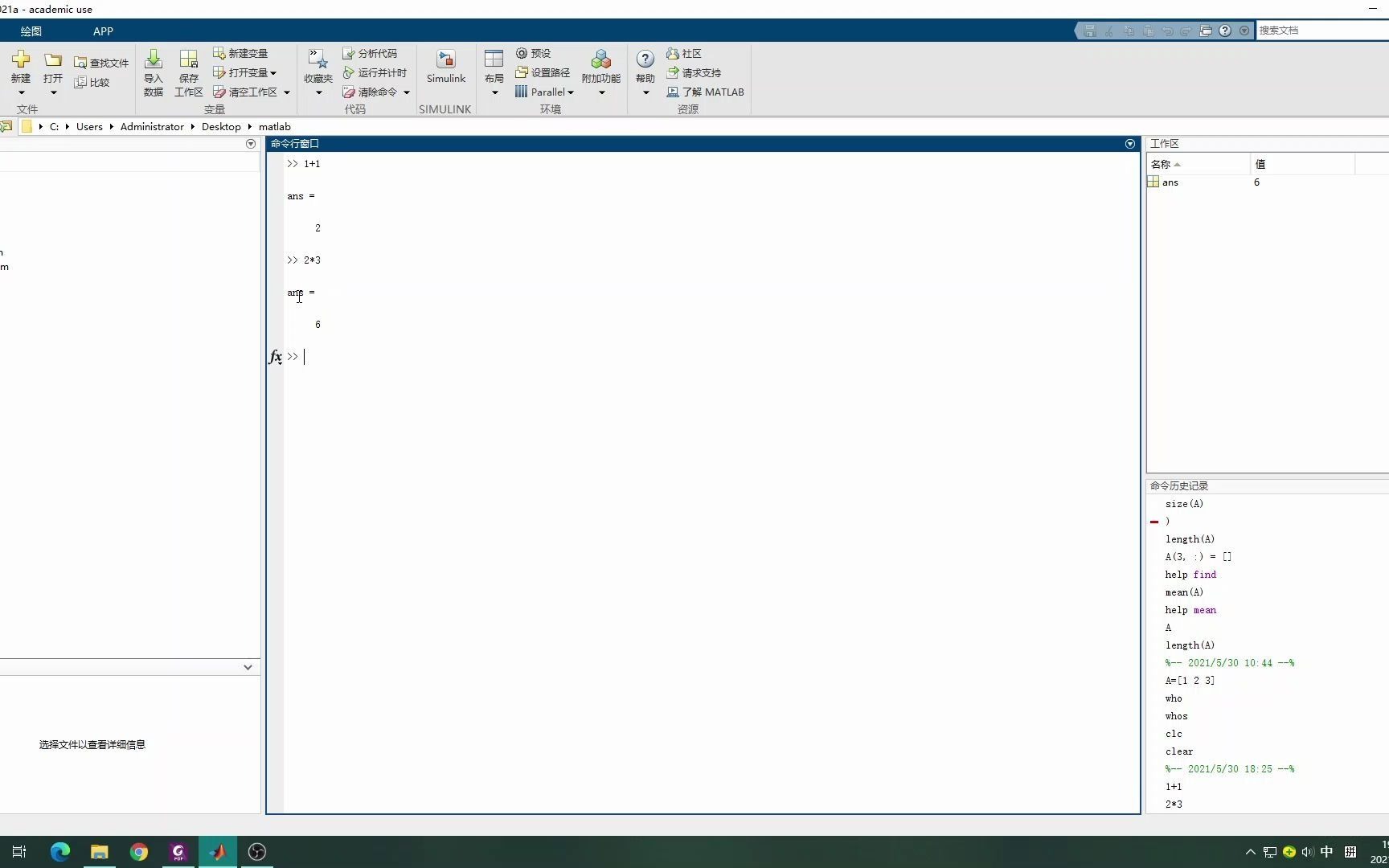Screen dimensions: 1389x868
Task: Expand the 打开变量 (Open Variable) dropdown
Action: point(273,73)
